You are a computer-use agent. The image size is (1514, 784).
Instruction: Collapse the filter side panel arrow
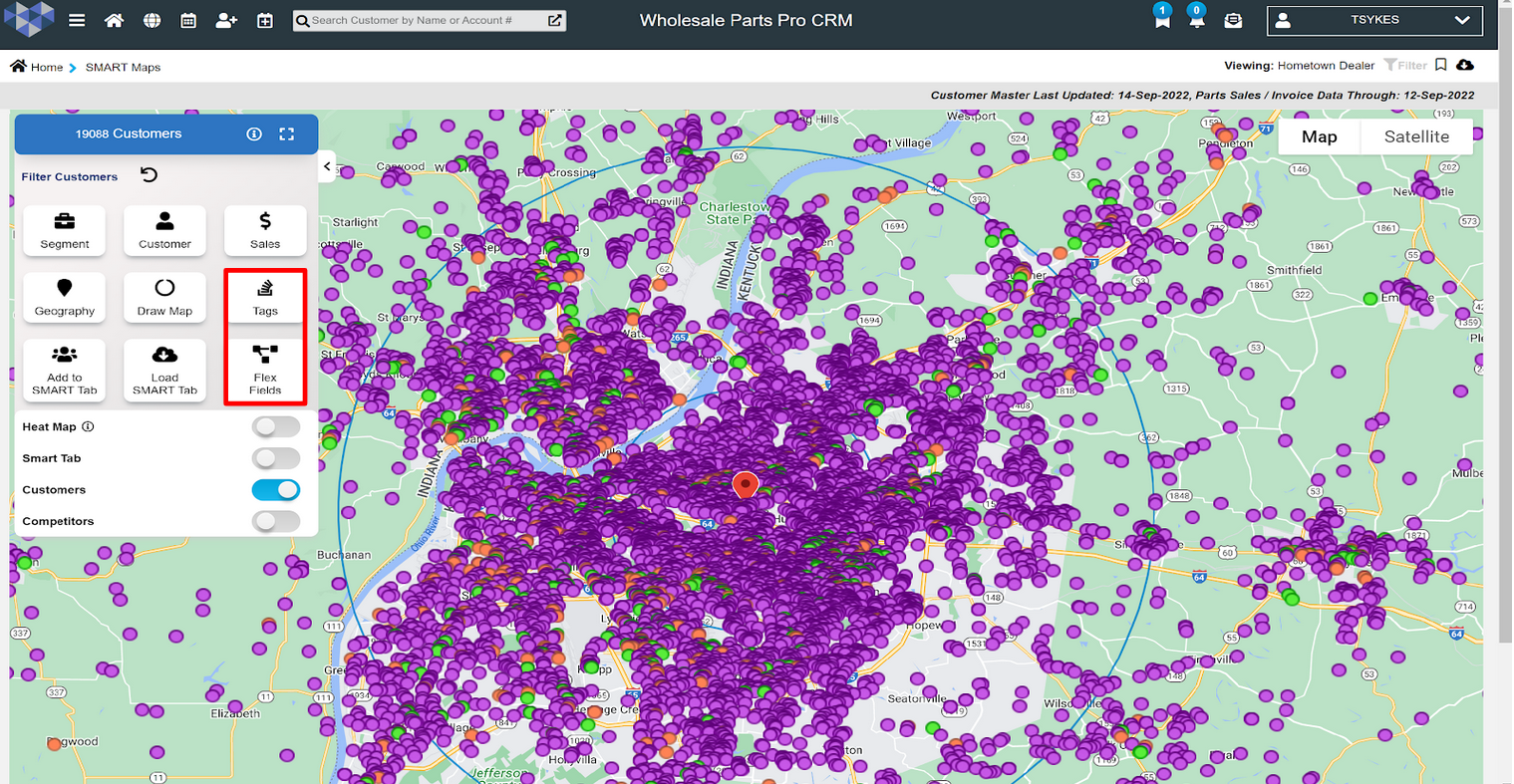pos(327,166)
